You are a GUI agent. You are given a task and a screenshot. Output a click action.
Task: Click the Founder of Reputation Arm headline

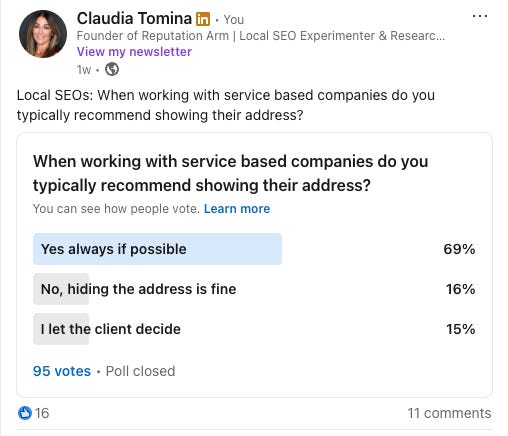point(261,36)
